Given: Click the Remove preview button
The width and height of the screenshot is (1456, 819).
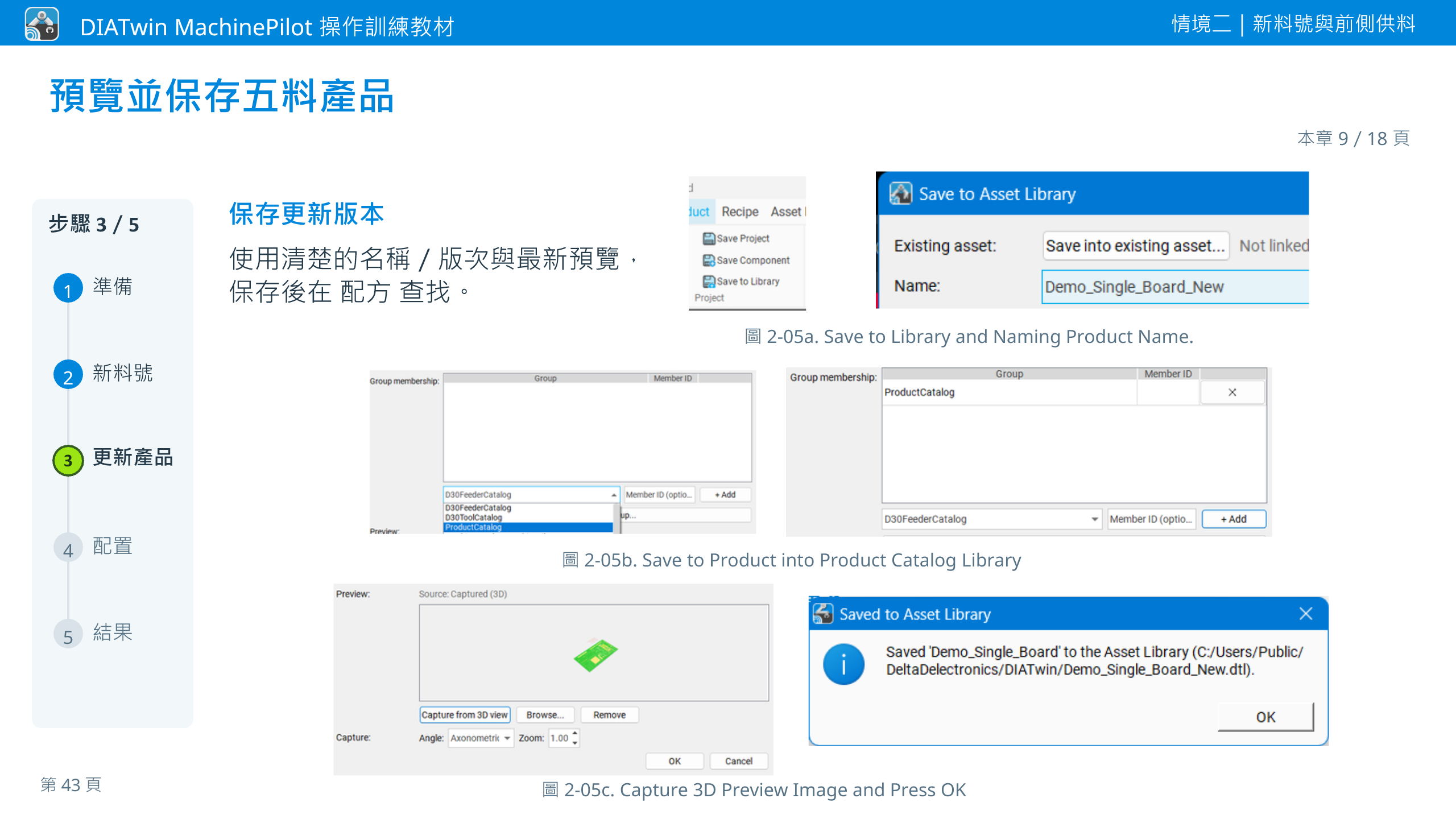Looking at the screenshot, I should point(609,715).
